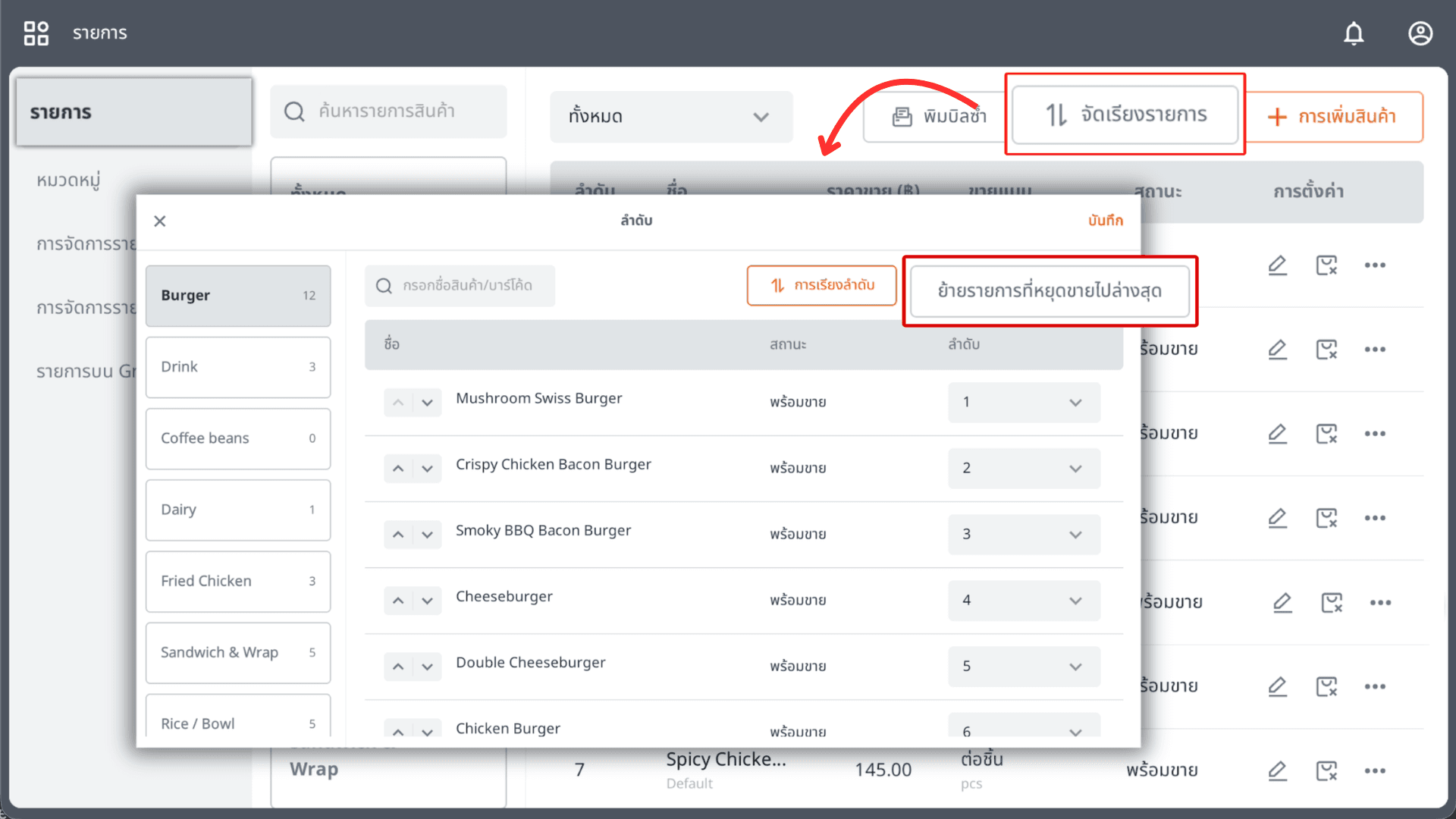Screen dimensions: 1456x819
Task: Click the ค้นหารายการสินค้า search field
Action: click(x=388, y=111)
